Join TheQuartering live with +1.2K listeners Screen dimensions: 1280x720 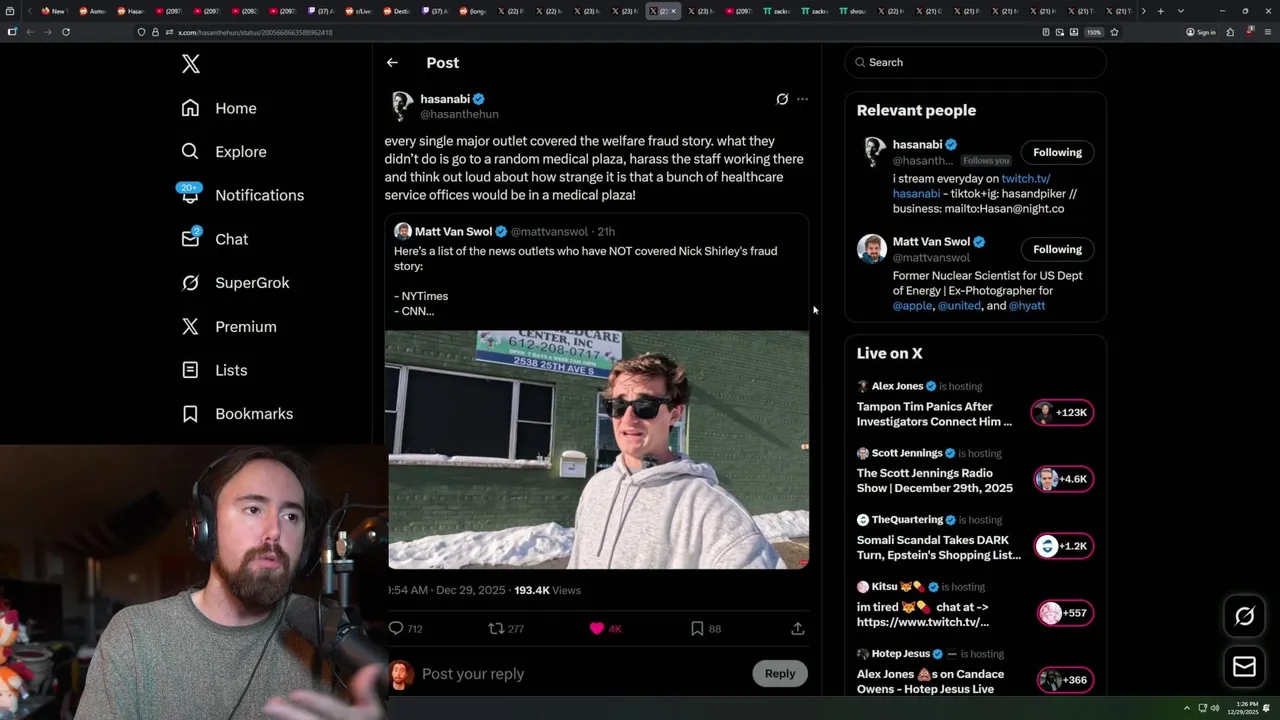click(1062, 546)
